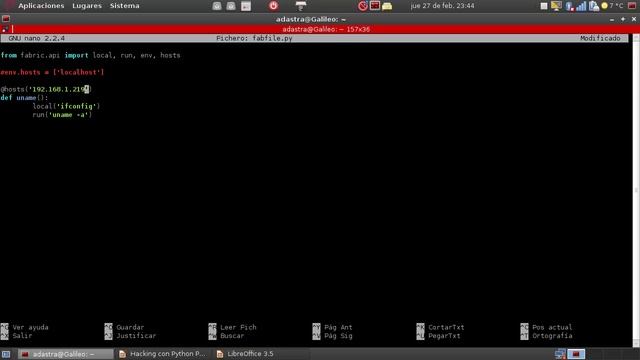Click the active red workspace in the switcher
The image size is (640, 360).
click(x=576, y=354)
